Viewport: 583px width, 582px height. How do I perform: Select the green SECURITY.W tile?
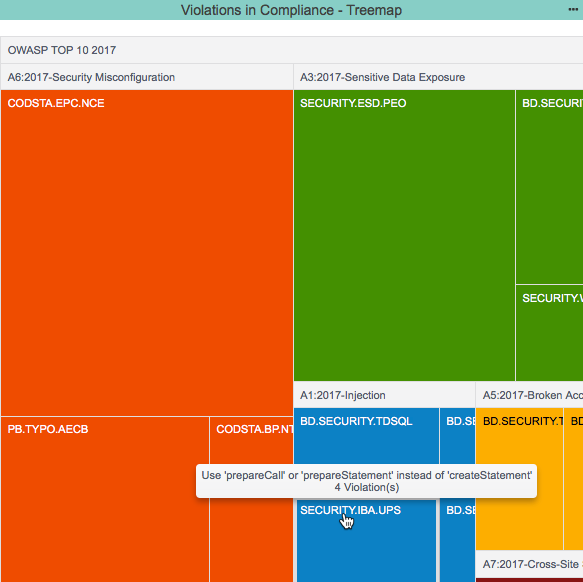550,333
